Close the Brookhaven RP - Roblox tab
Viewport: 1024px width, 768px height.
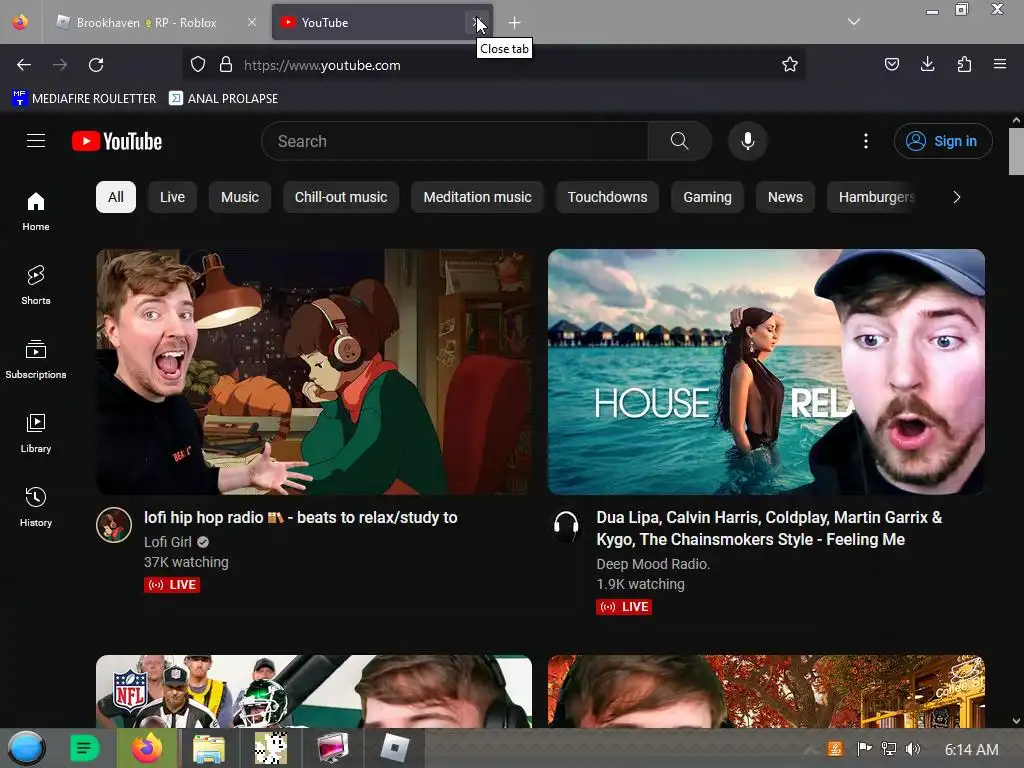coord(252,22)
